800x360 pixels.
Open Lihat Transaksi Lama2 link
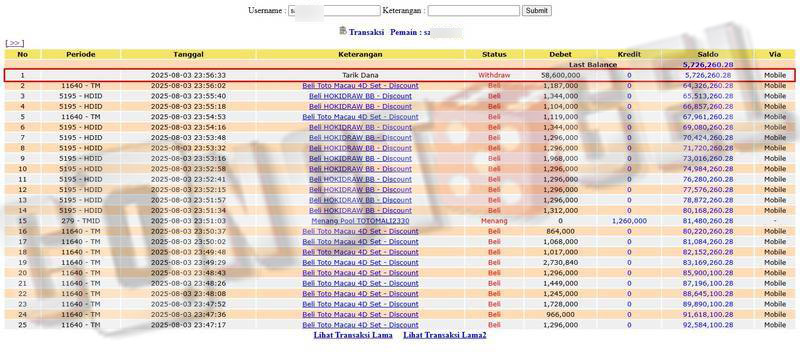tap(444, 335)
